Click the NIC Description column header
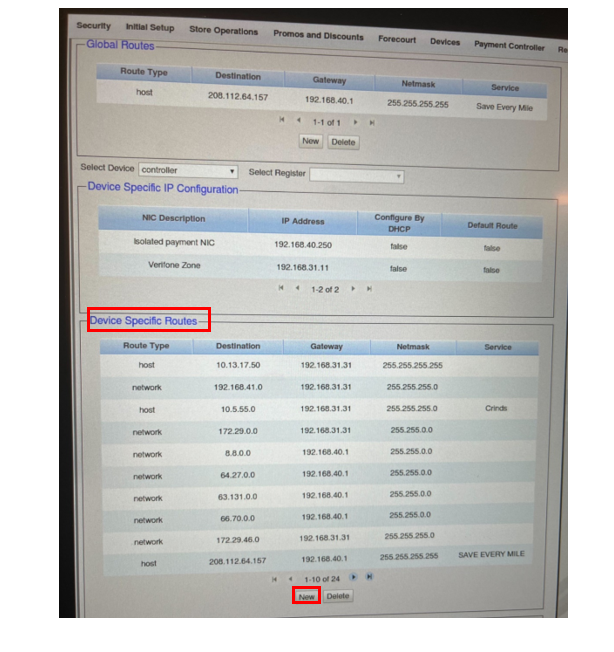This screenshot has height=652, width=614. [x=173, y=218]
